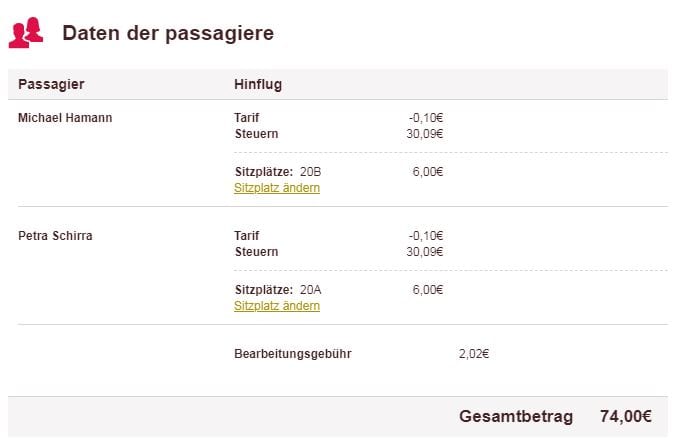Click the pink passengers icon
Viewport: 673px width, 445px height.
coord(26,33)
